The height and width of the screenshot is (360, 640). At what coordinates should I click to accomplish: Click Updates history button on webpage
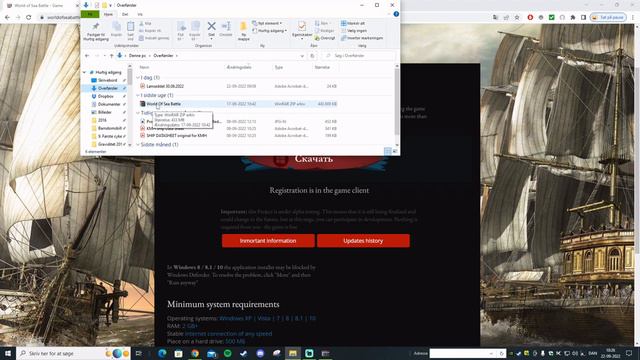pos(363,241)
